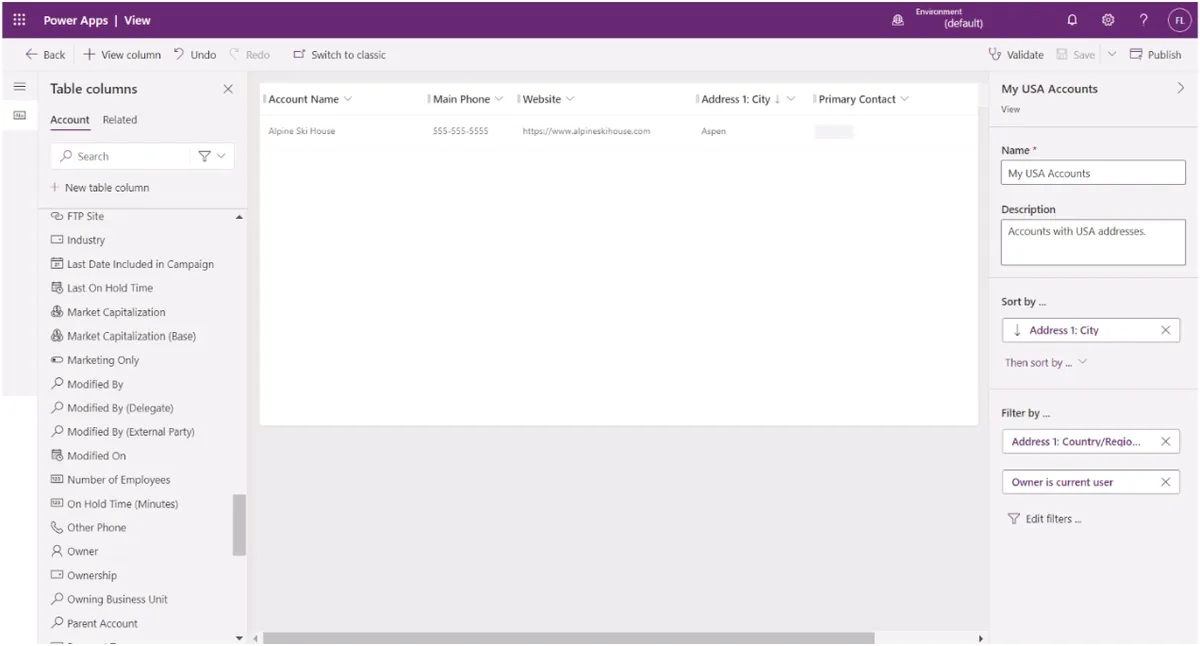Click the view grid horizontal scrollbar

[568, 638]
